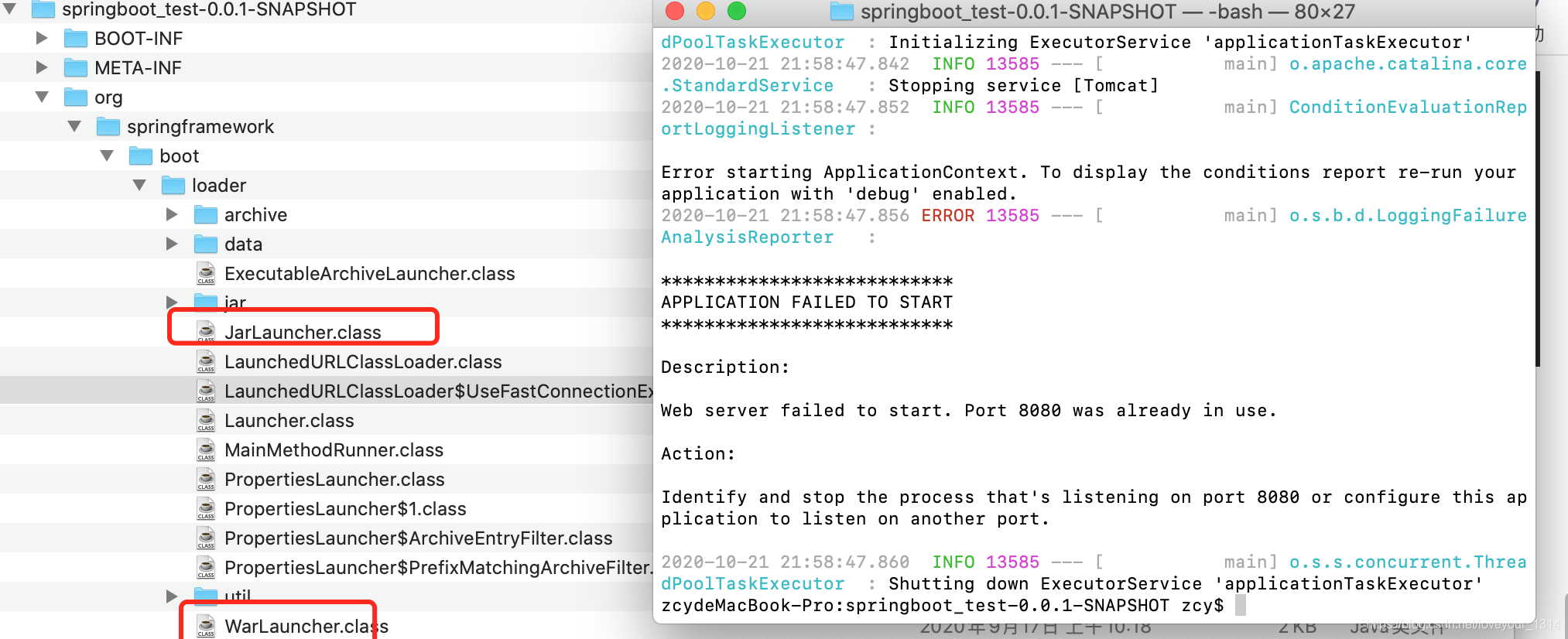The width and height of the screenshot is (1568, 639).
Task: Select the data folder icon
Action: 205,244
